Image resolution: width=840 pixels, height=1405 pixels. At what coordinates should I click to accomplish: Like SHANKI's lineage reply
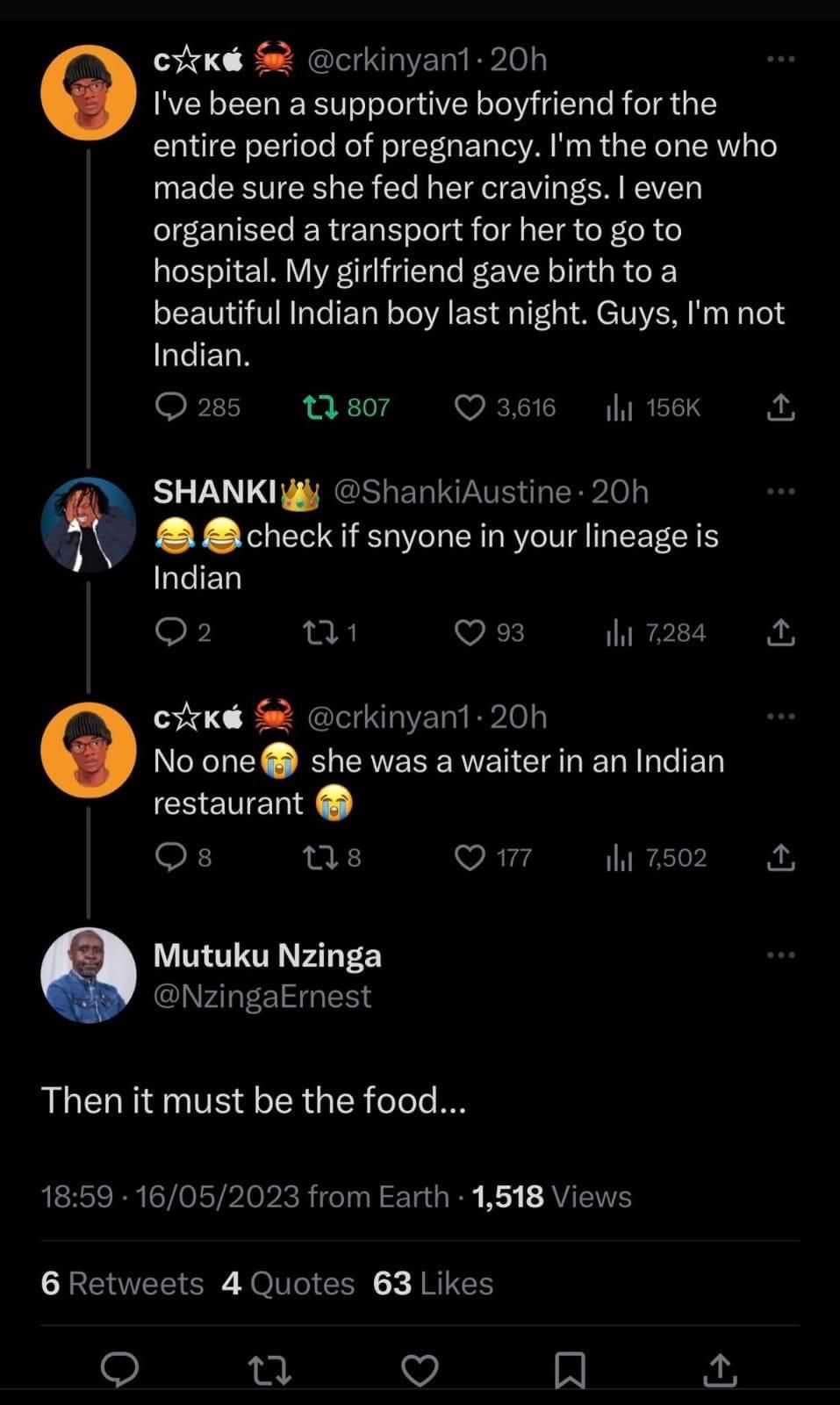tap(470, 633)
